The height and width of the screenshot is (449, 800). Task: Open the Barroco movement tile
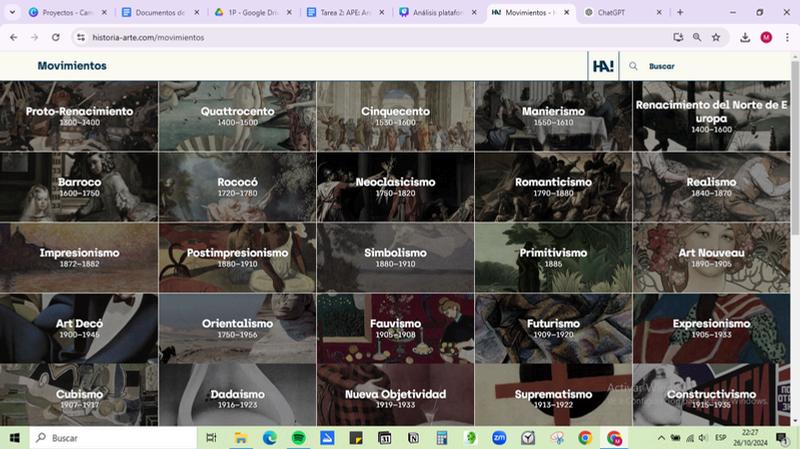pos(79,187)
